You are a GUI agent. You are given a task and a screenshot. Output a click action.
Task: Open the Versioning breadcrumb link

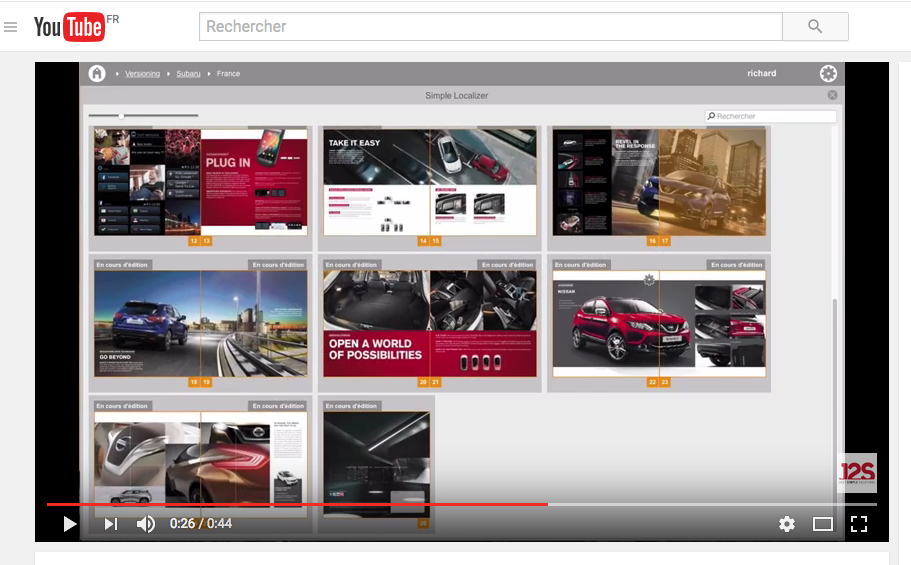[142, 74]
